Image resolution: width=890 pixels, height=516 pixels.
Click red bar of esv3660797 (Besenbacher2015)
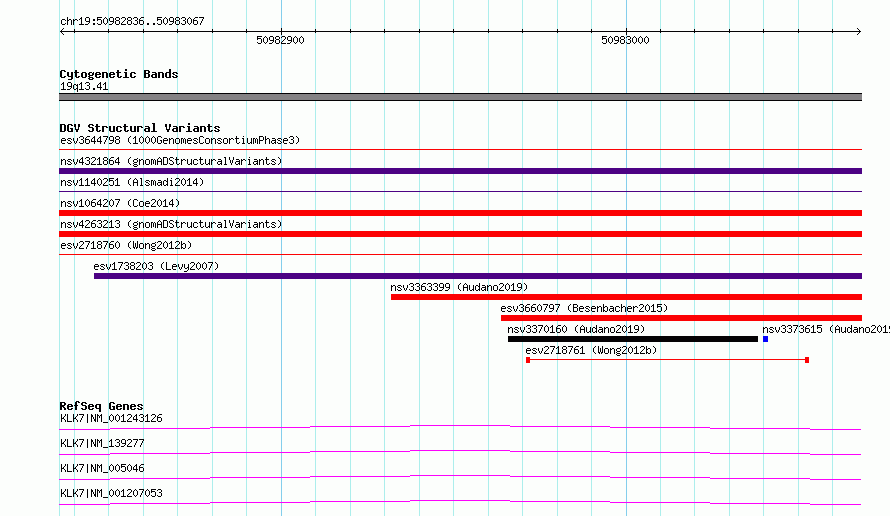coord(681,318)
